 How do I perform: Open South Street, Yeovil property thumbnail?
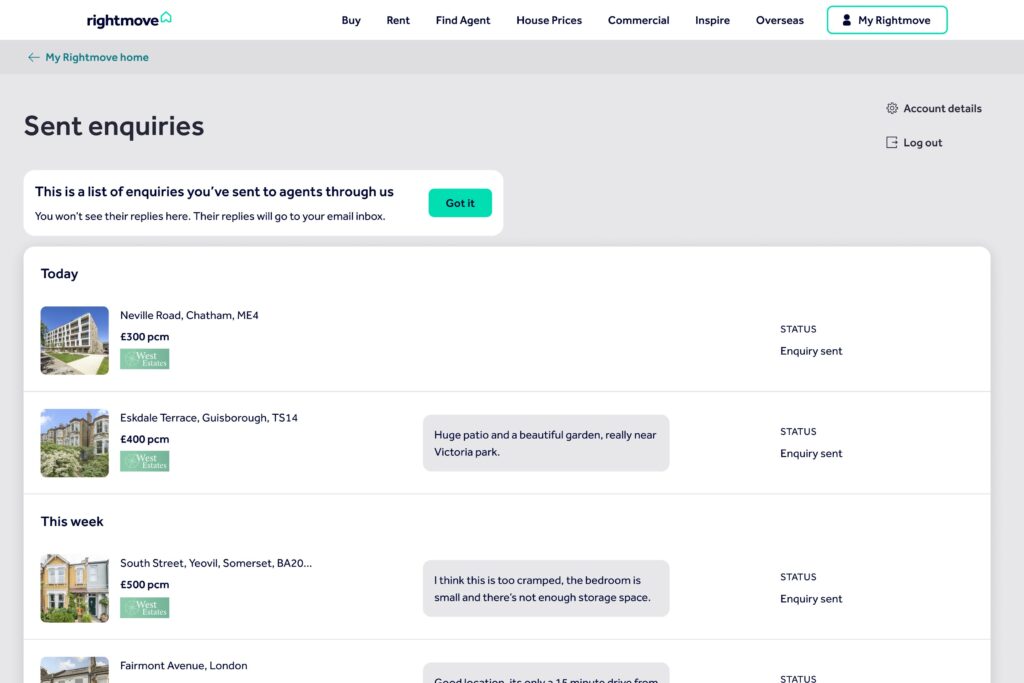coord(74,588)
